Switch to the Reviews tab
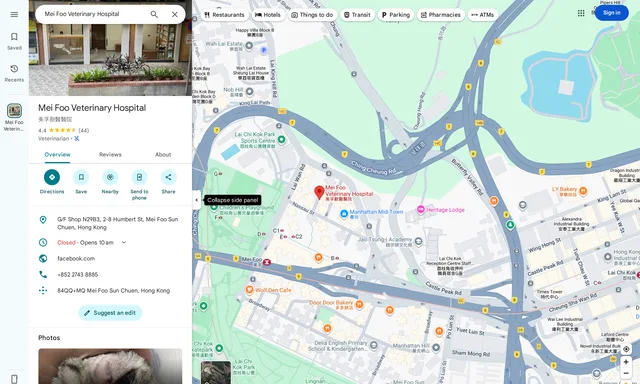640x384 pixels. (x=110, y=155)
